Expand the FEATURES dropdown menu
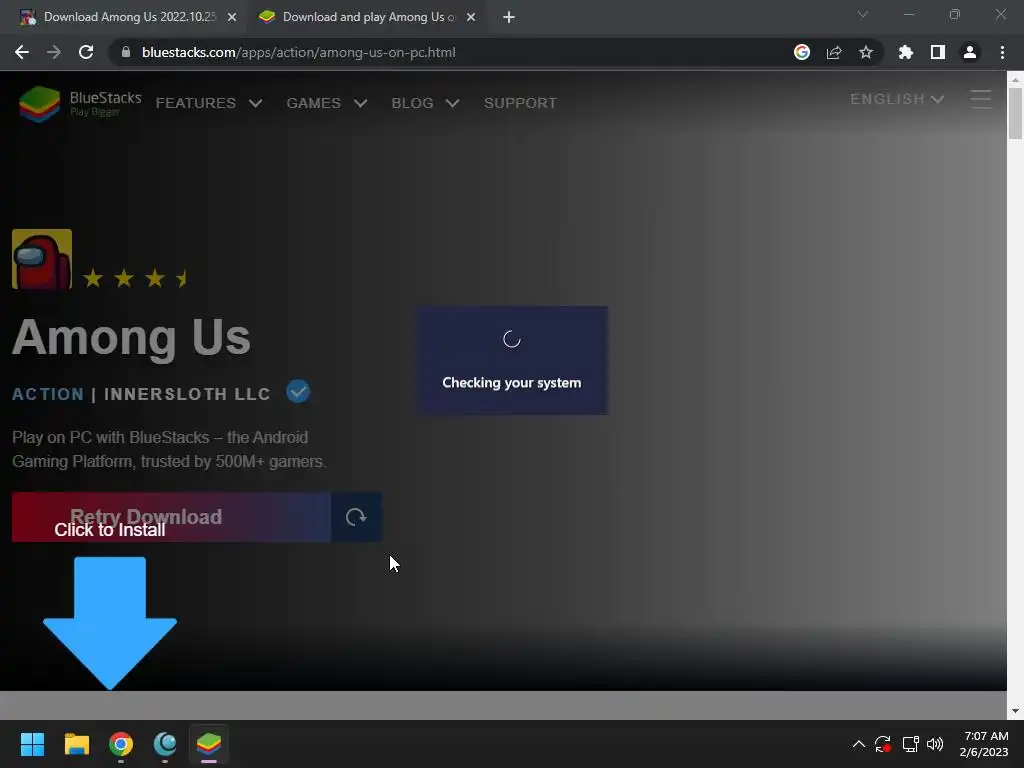 click(209, 103)
